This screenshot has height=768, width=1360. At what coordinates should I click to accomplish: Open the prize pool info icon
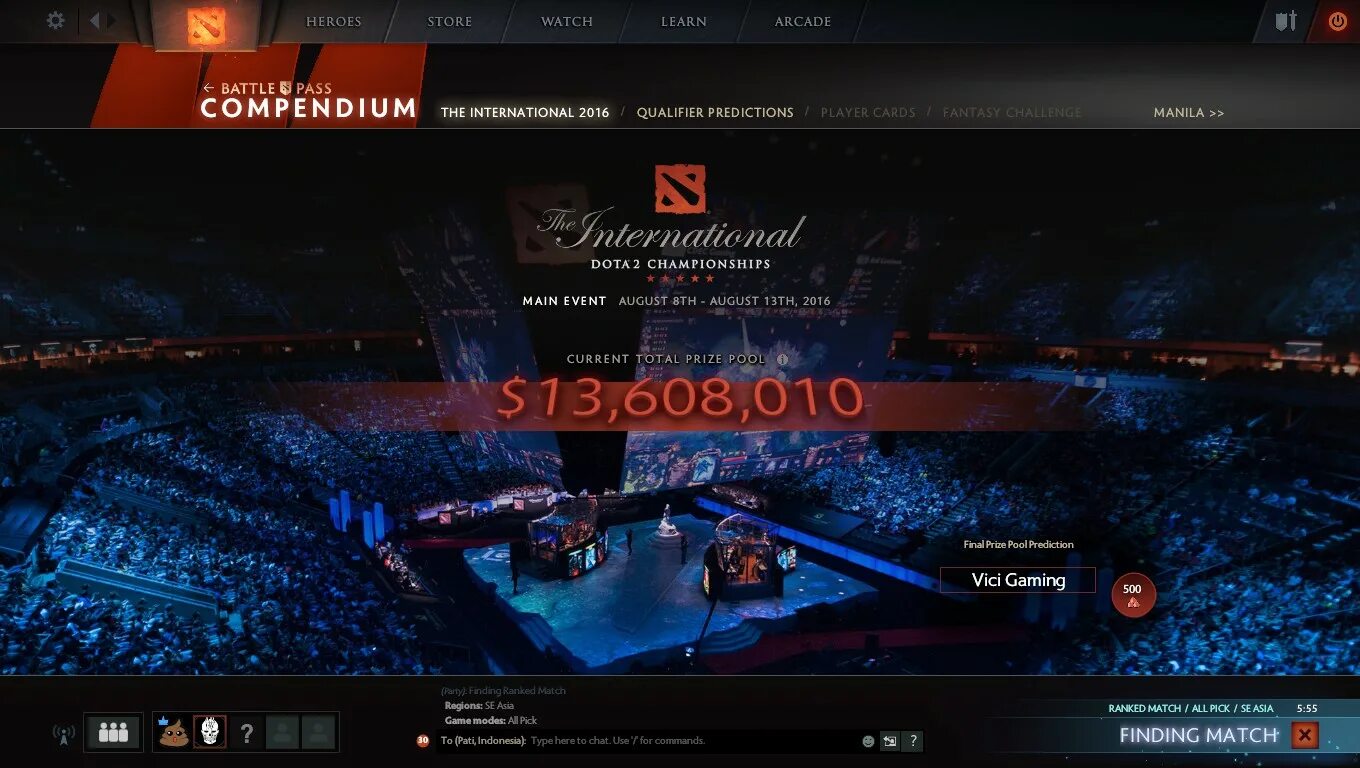click(782, 359)
